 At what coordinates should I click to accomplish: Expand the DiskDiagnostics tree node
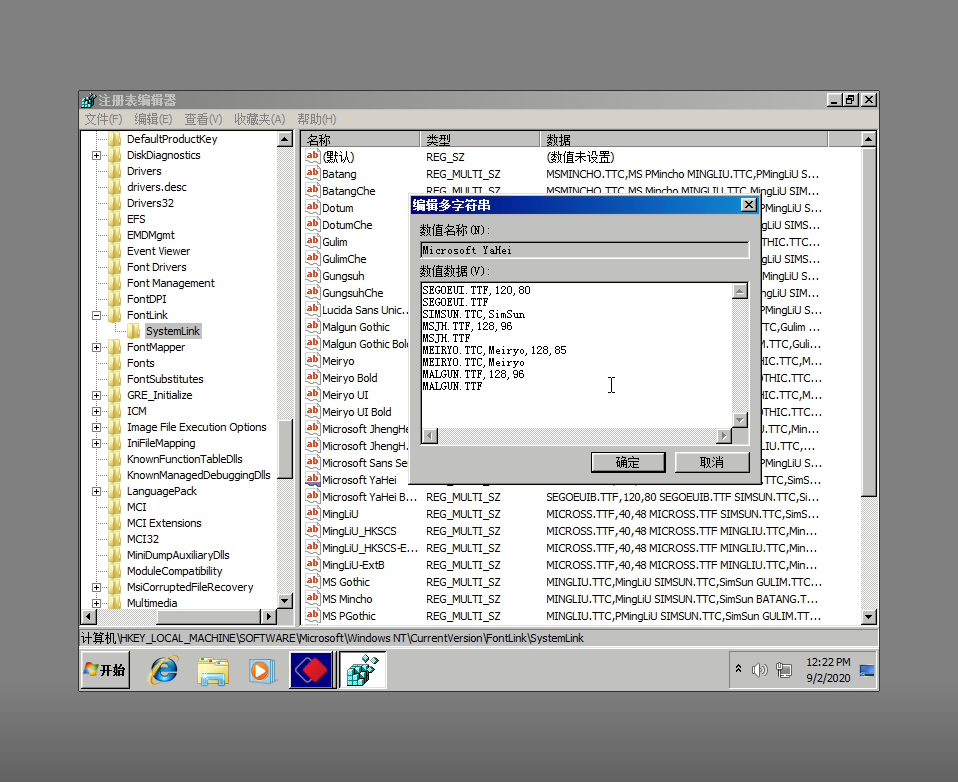(97, 155)
